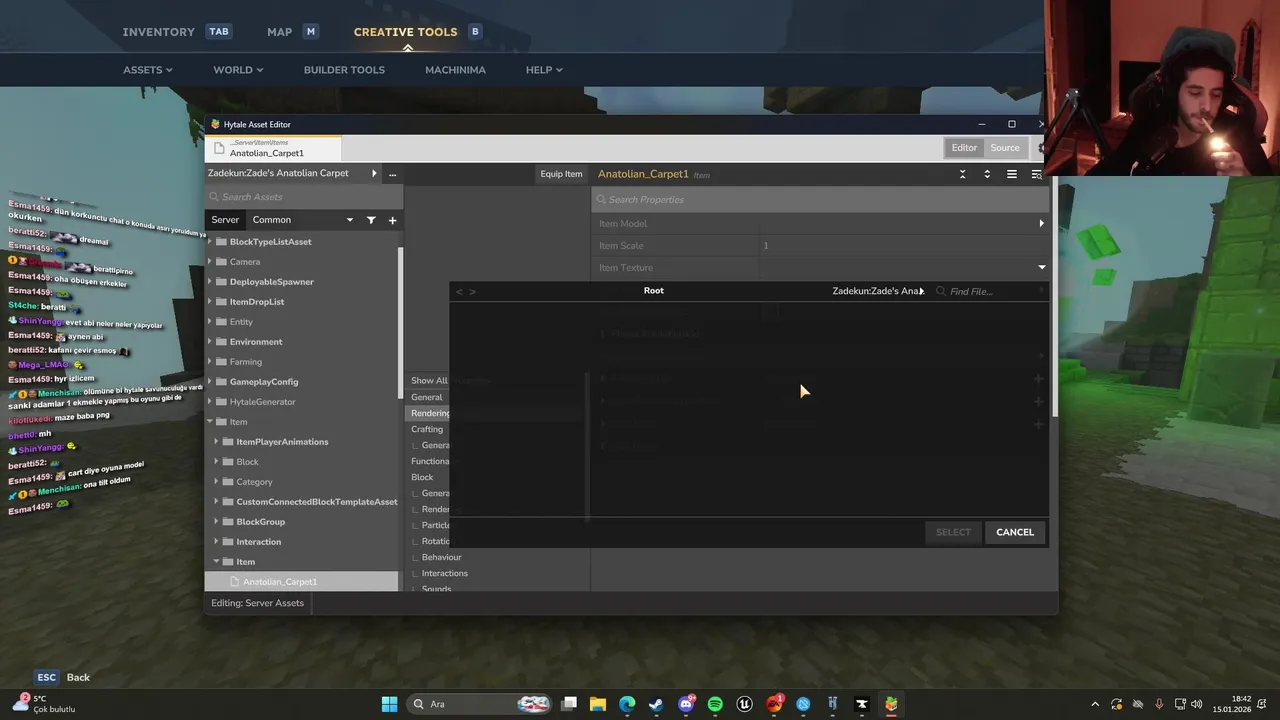Click the ESC Back button

[63, 677]
